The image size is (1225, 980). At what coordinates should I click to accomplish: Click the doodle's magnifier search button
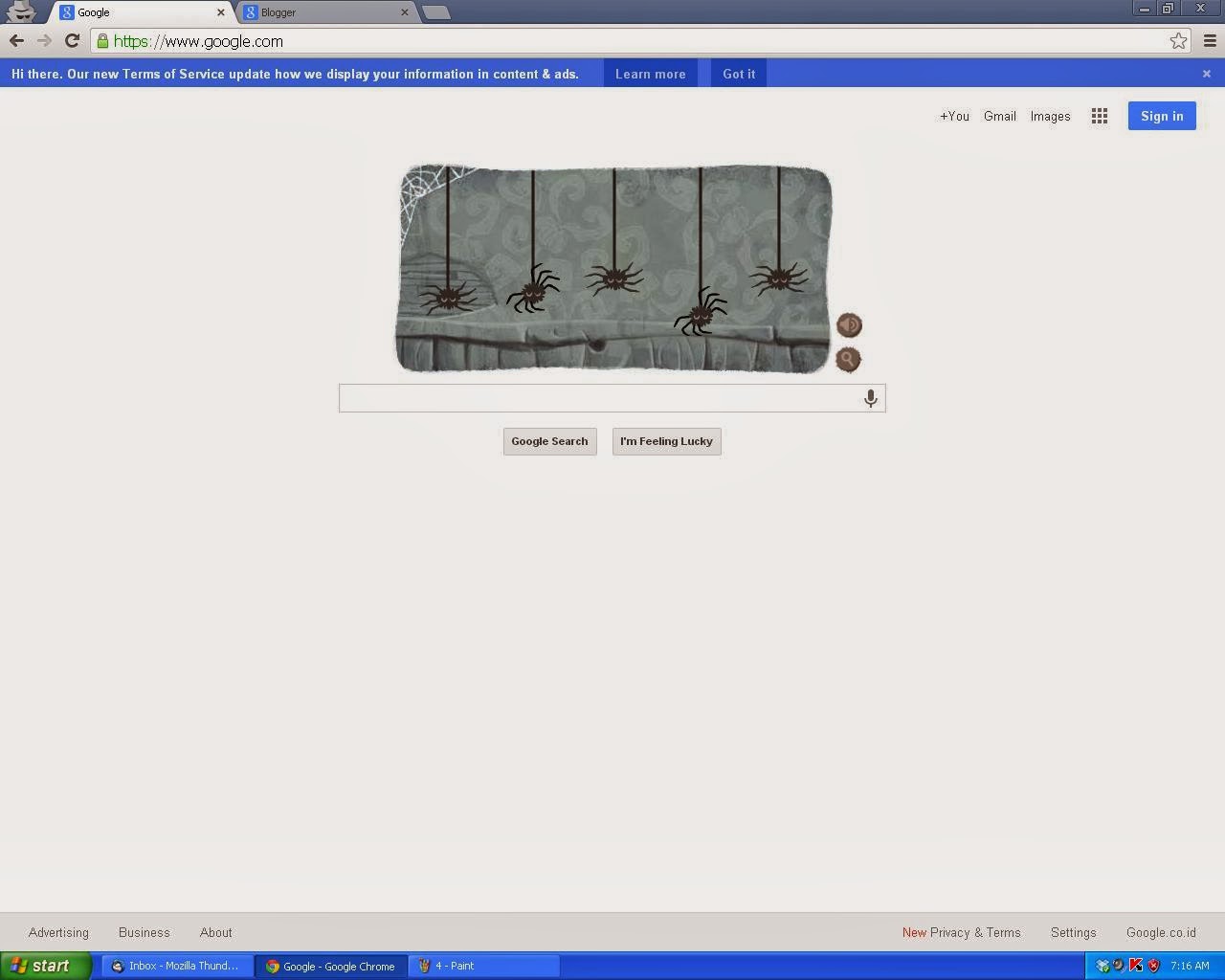[x=848, y=360]
